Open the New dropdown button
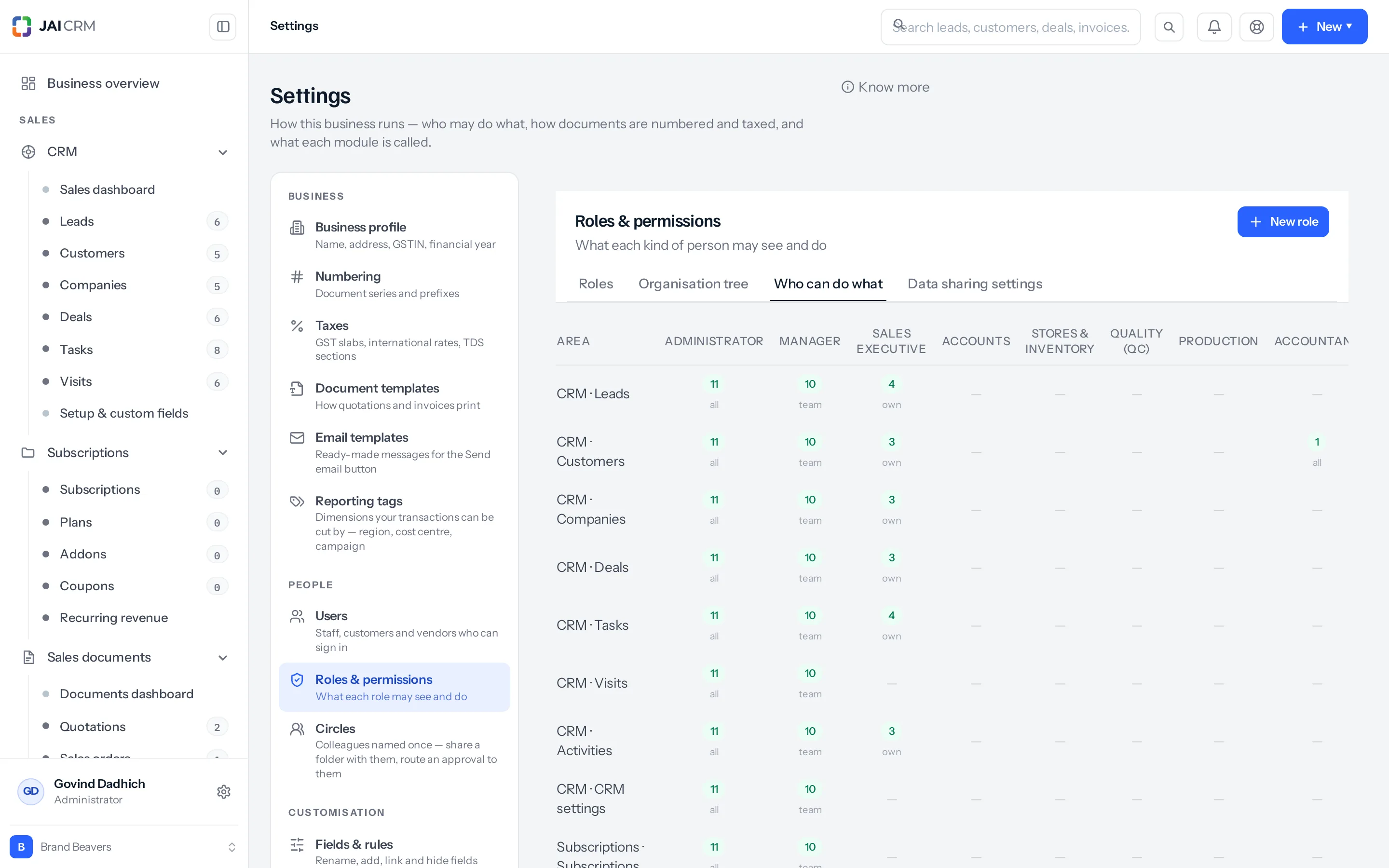Image resolution: width=1389 pixels, height=868 pixels. pos(1324,27)
